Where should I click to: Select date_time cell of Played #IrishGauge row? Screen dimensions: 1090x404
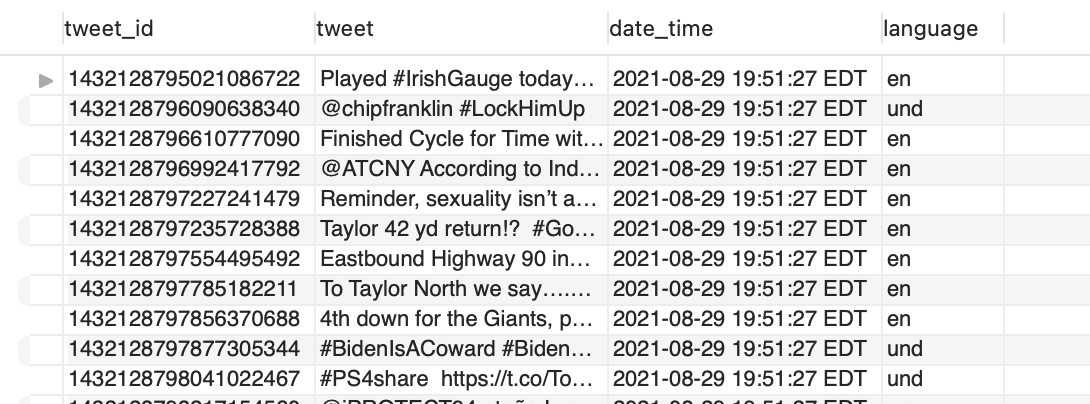click(745, 79)
